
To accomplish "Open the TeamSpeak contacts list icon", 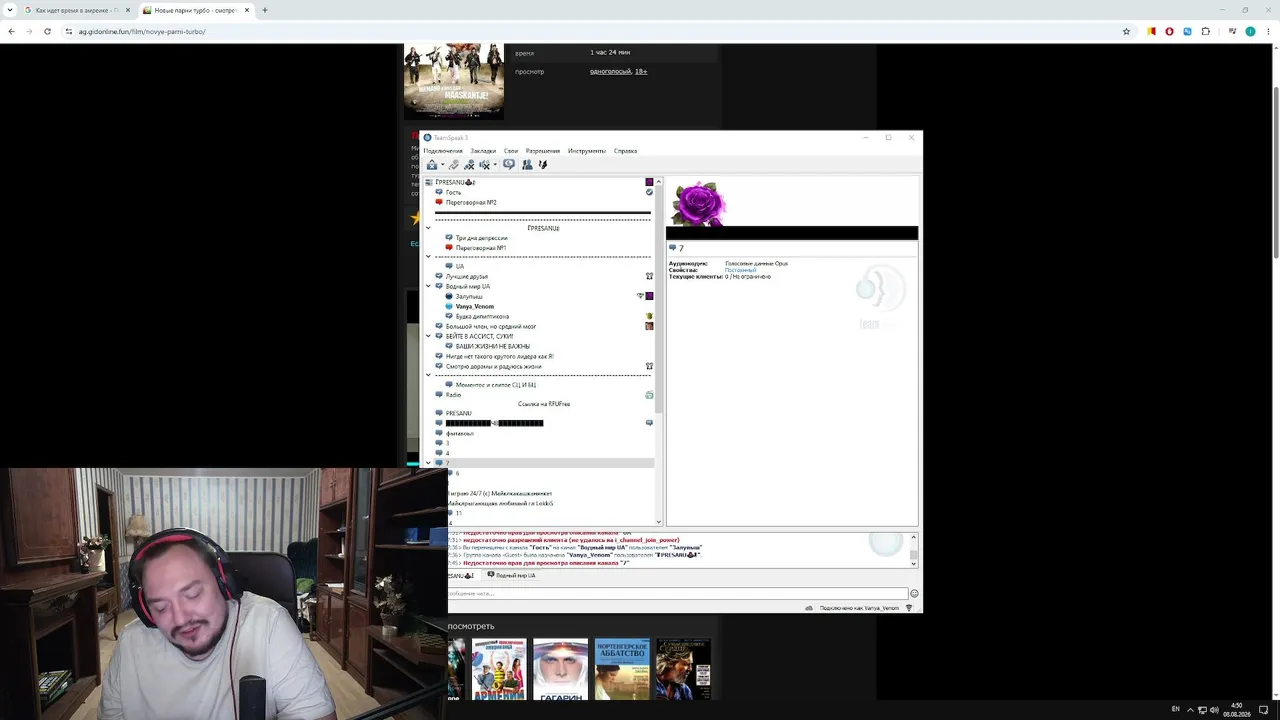I will [528, 165].
